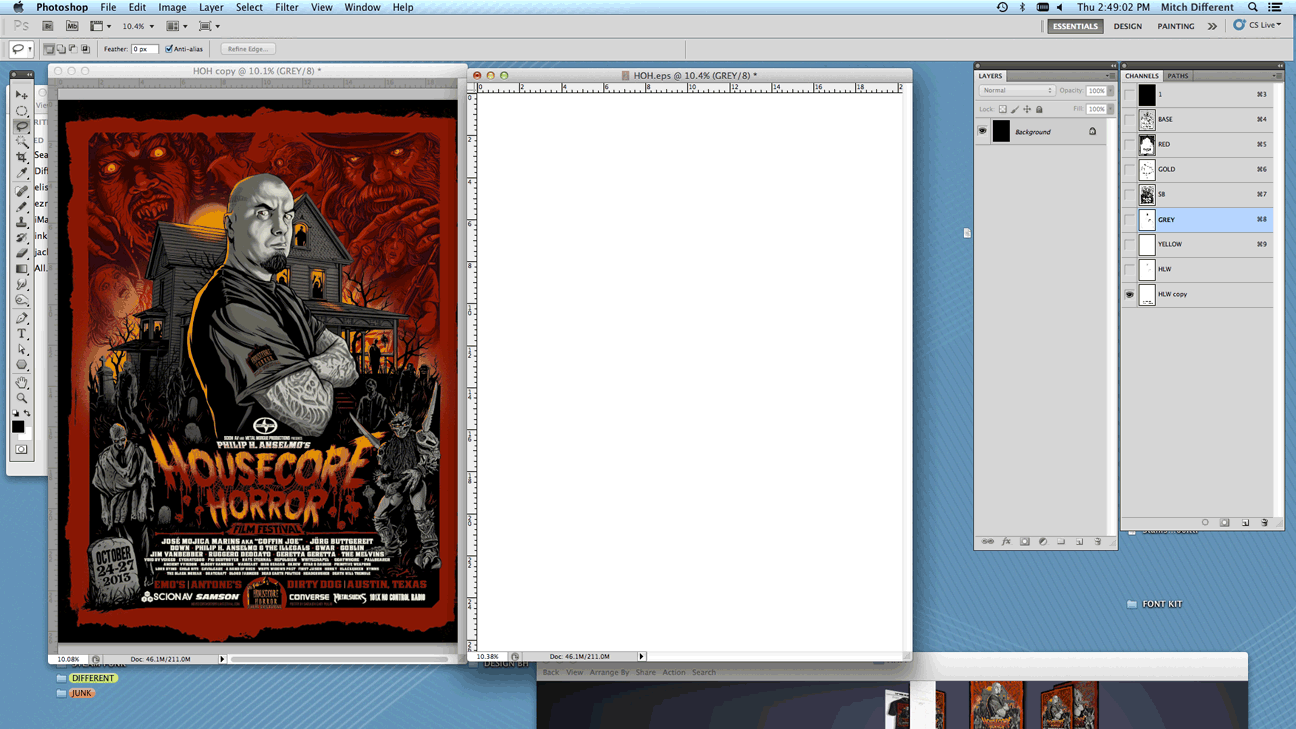The height and width of the screenshot is (729, 1296).
Task: Open the Layer menu
Action: pyautogui.click(x=211, y=7)
